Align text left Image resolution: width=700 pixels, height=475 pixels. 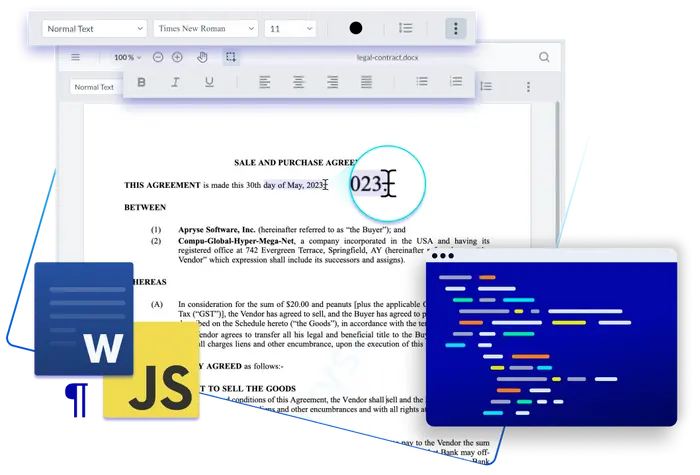[x=265, y=82]
